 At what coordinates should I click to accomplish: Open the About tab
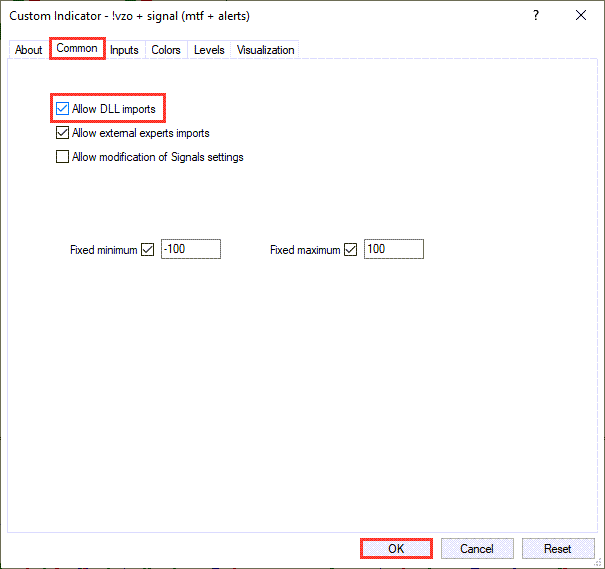pos(28,50)
